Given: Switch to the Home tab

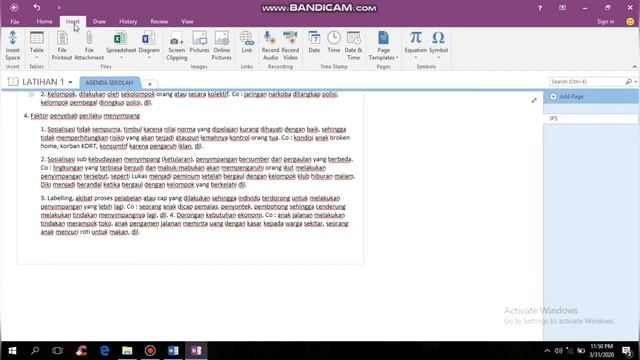Looking at the screenshot, I should (x=44, y=22).
